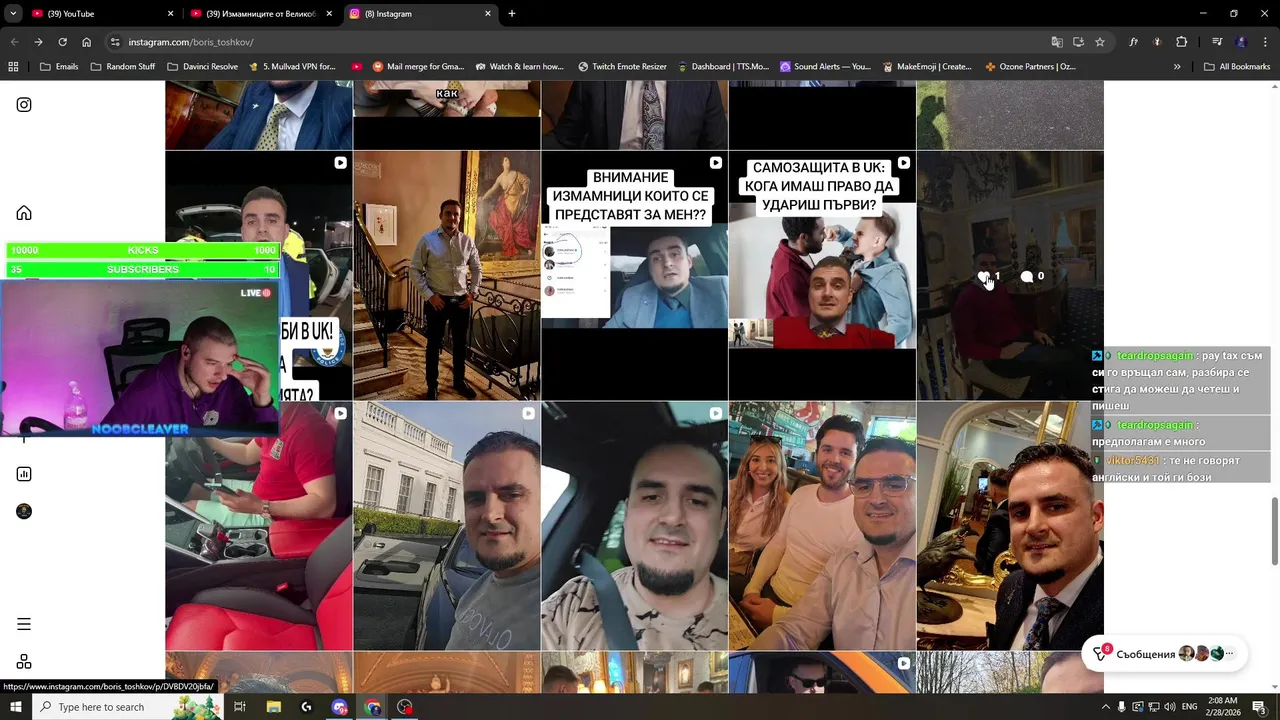Open the Davinci Resolve bookmark folder
This screenshot has height=720, width=1280.
coord(203,67)
